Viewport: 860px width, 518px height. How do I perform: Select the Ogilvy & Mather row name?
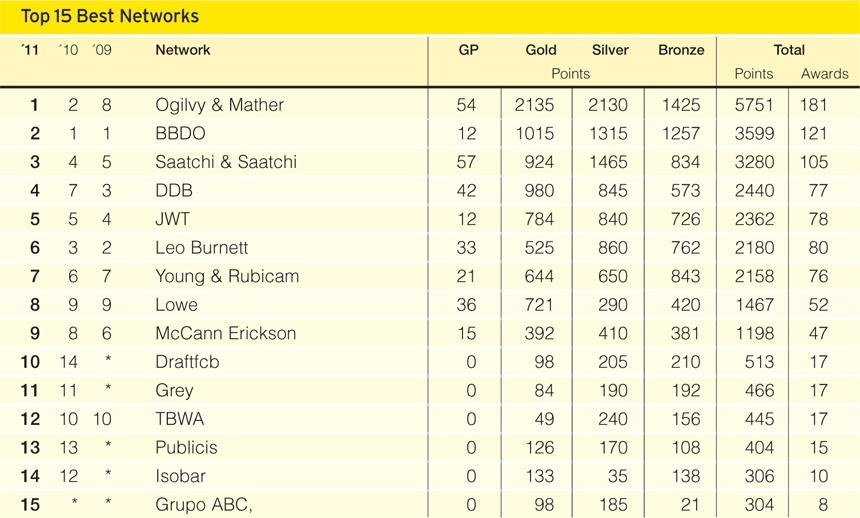pyautogui.click(x=219, y=105)
